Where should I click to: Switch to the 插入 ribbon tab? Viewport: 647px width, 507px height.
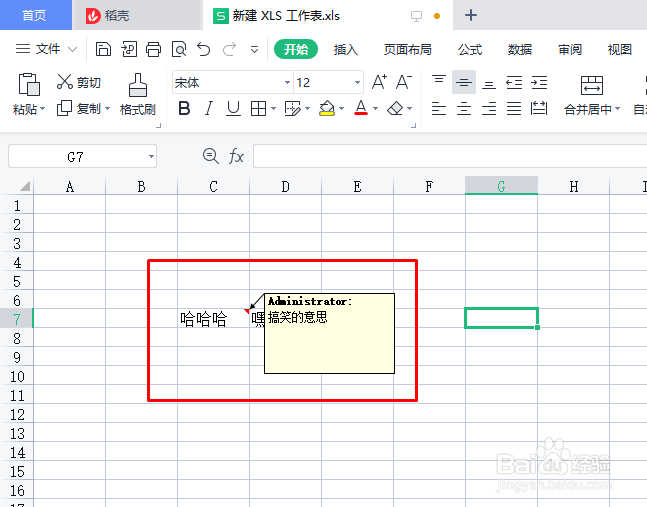[346, 50]
